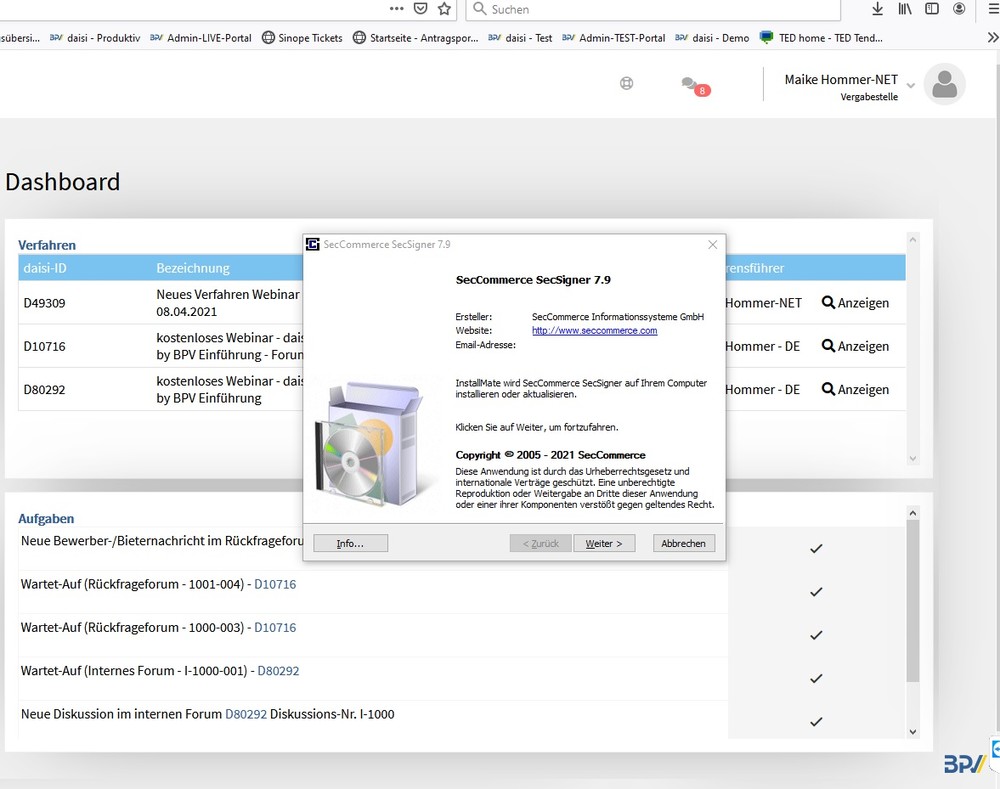Click the user profile avatar
Image resolution: width=1000 pixels, height=789 pixels.
click(x=945, y=84)
